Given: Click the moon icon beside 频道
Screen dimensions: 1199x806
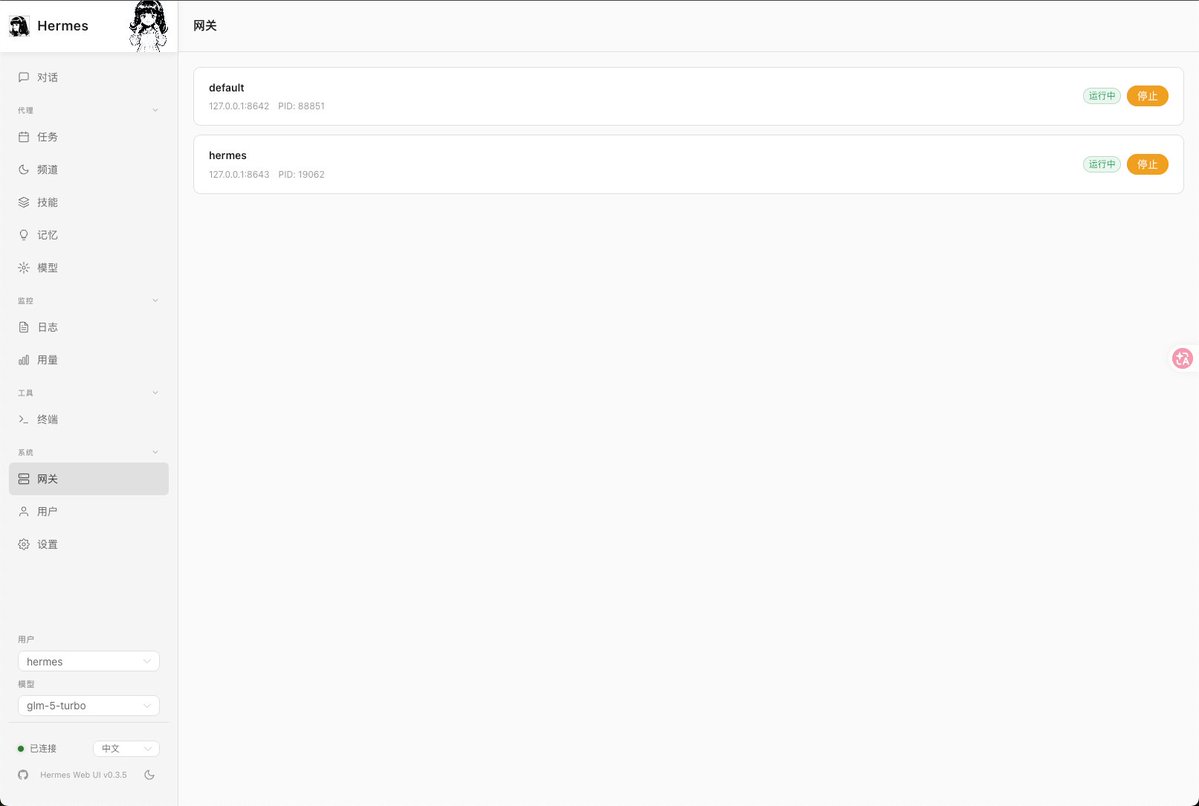Looking at the screenshot, I should pyautogui.click(x=24, y=170).
